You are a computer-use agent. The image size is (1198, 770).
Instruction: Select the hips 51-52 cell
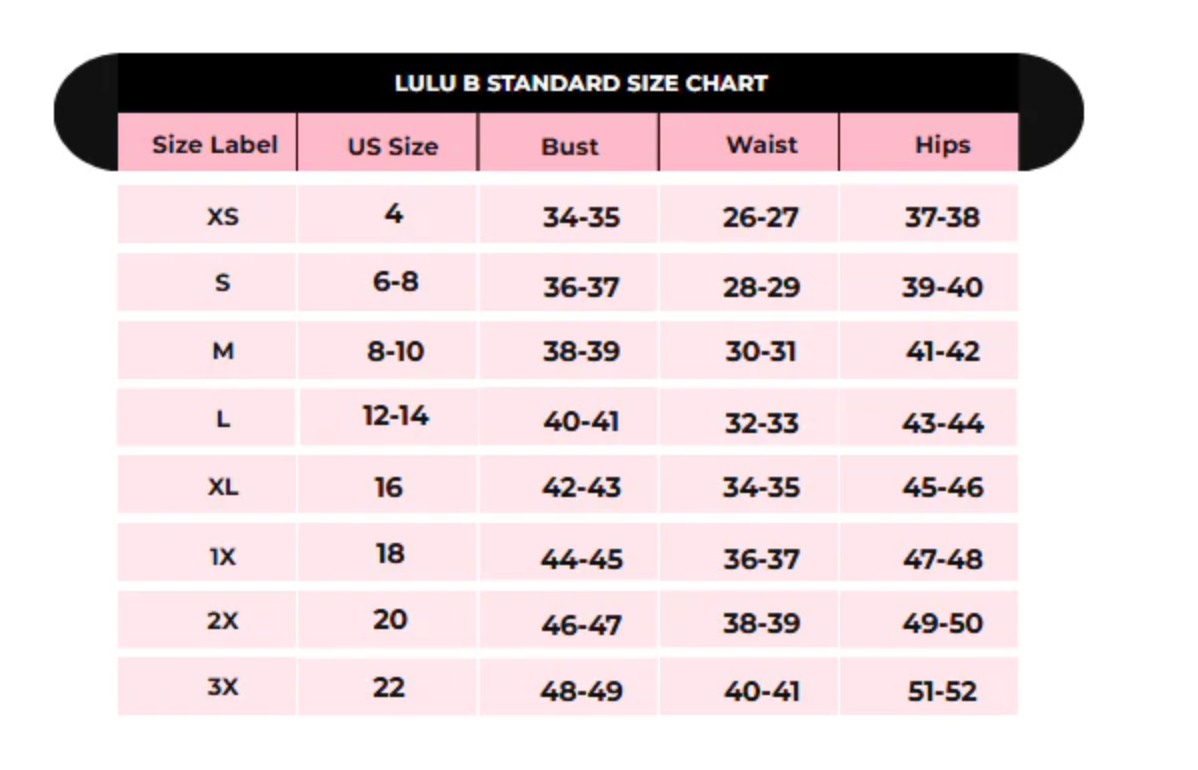(942, 691)
